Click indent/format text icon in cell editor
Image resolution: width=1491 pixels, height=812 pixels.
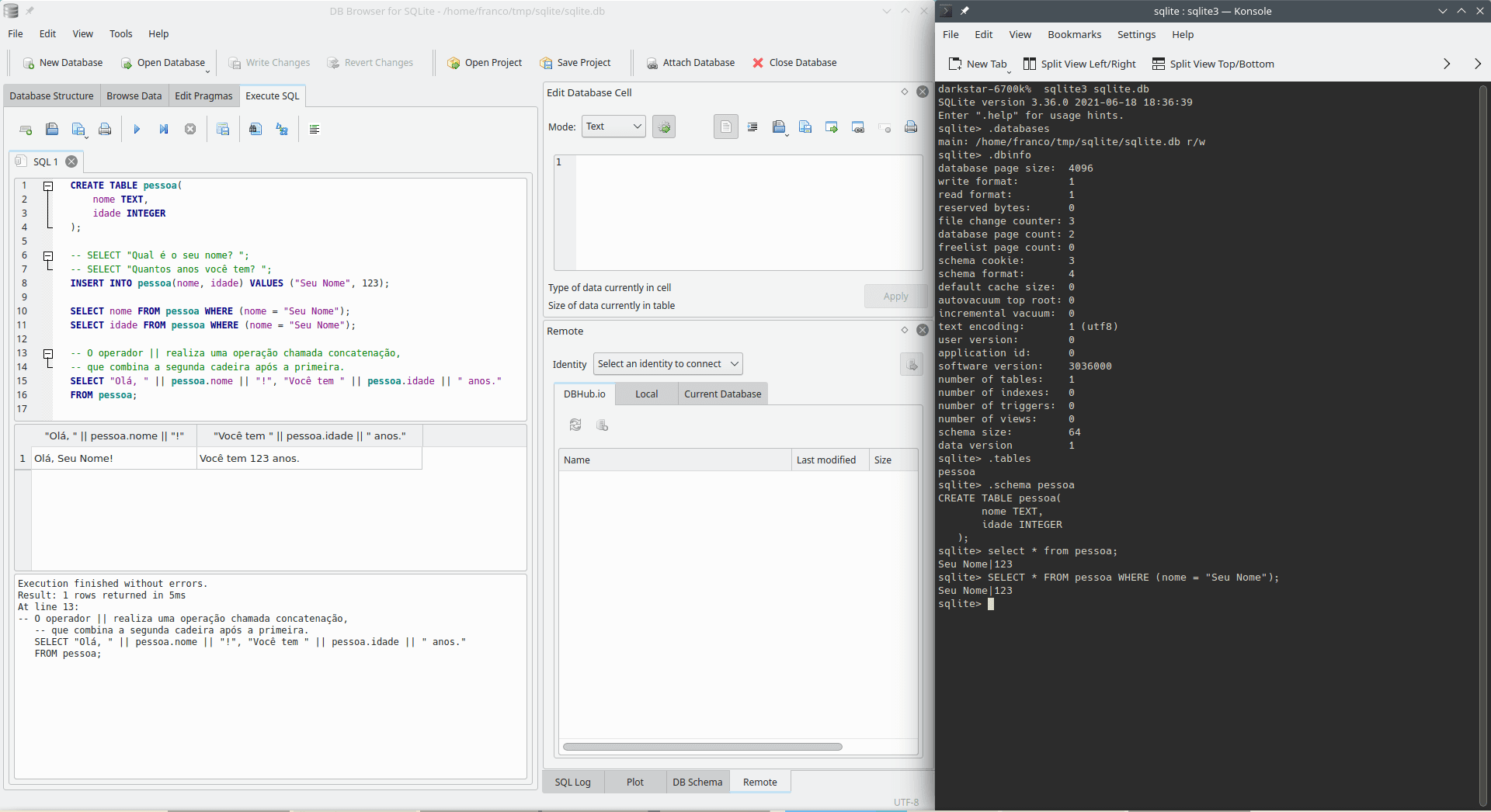(x=752, y=127)
